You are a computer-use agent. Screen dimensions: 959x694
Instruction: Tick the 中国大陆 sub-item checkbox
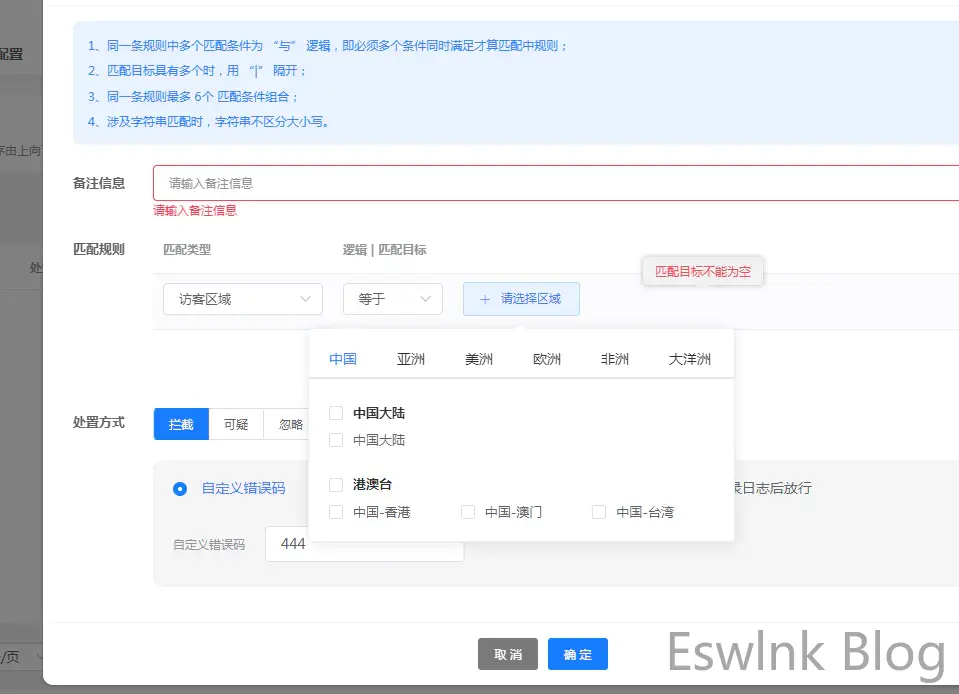point(336,440)
